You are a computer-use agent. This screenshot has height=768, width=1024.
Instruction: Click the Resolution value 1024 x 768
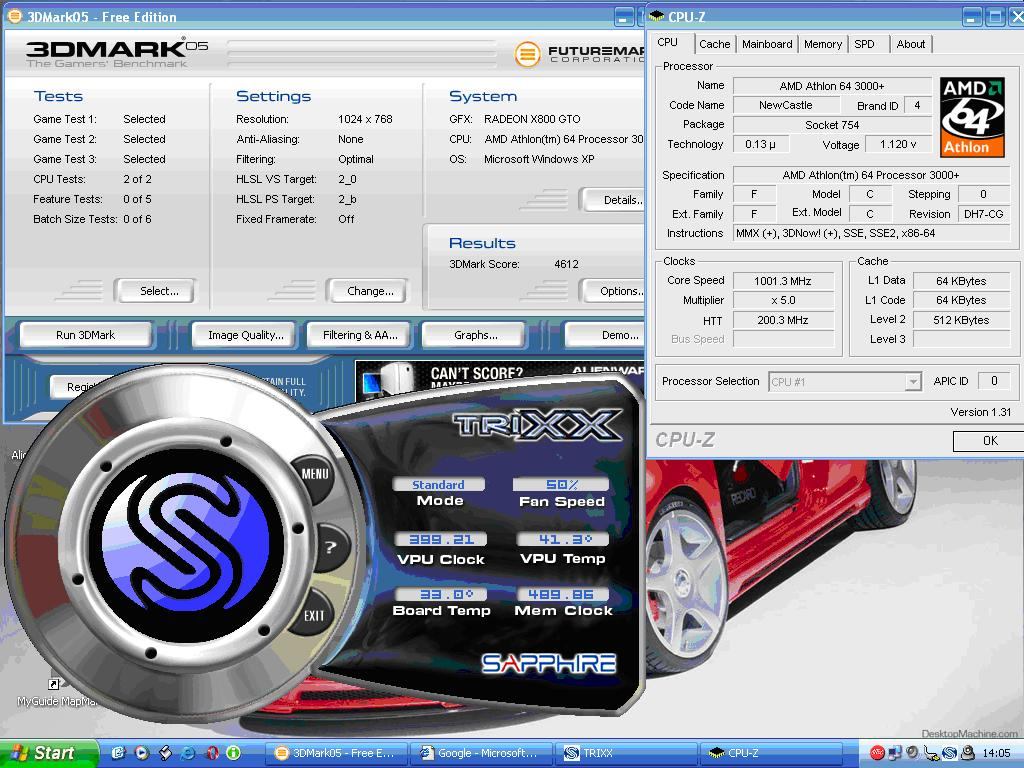click(x=365, y=119)
